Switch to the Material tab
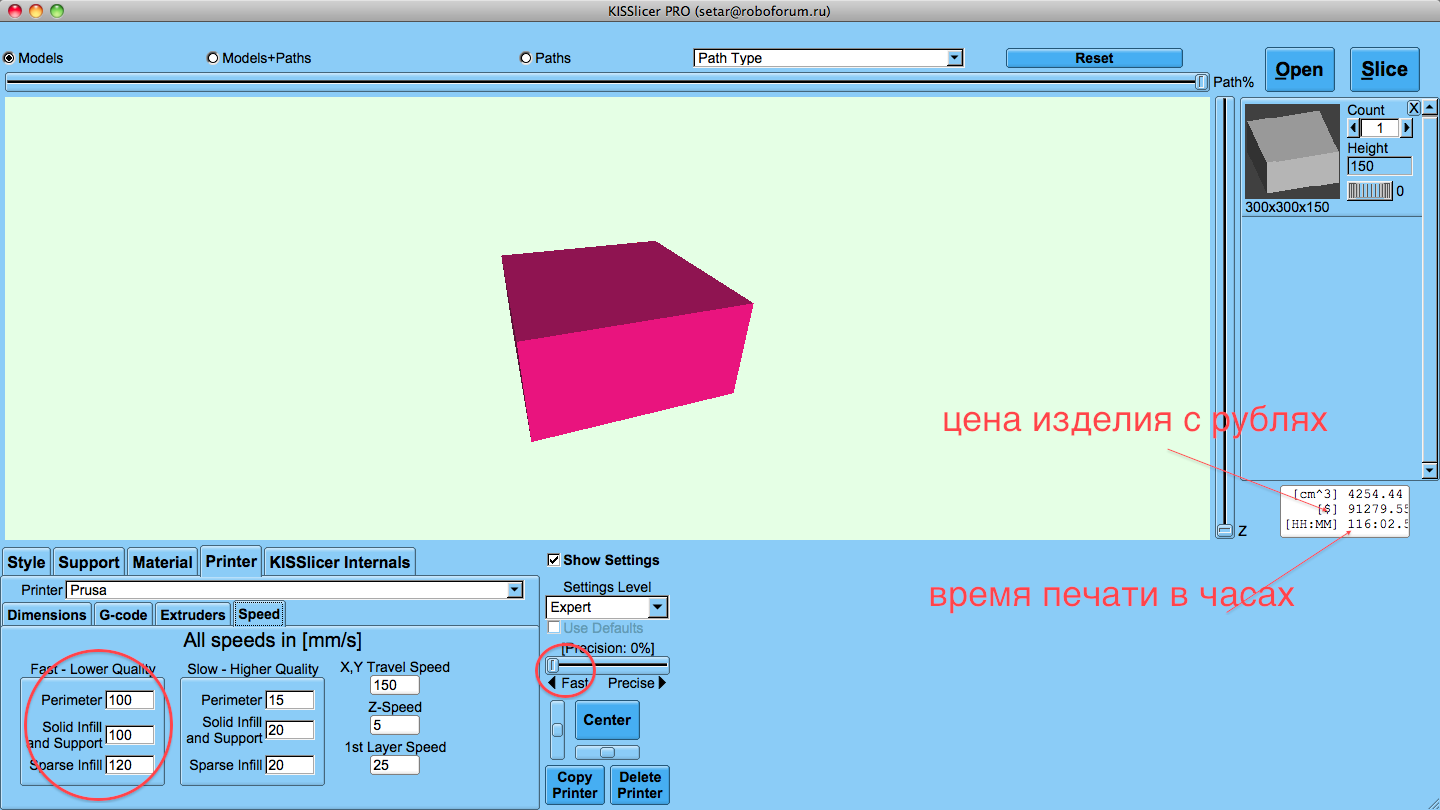 (x=162, y=562)
